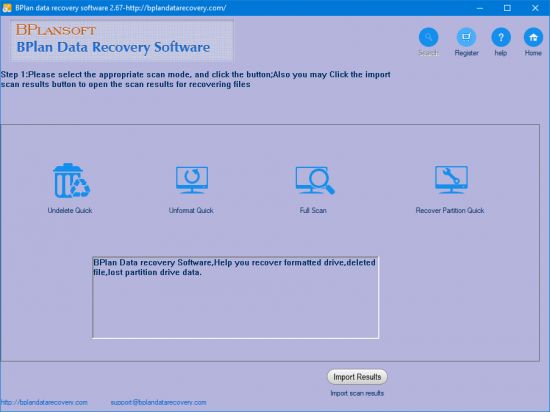This screenshot has width=550, height=412.
Task: Click the Unformat Quick text label
Action: coord(191,210)
